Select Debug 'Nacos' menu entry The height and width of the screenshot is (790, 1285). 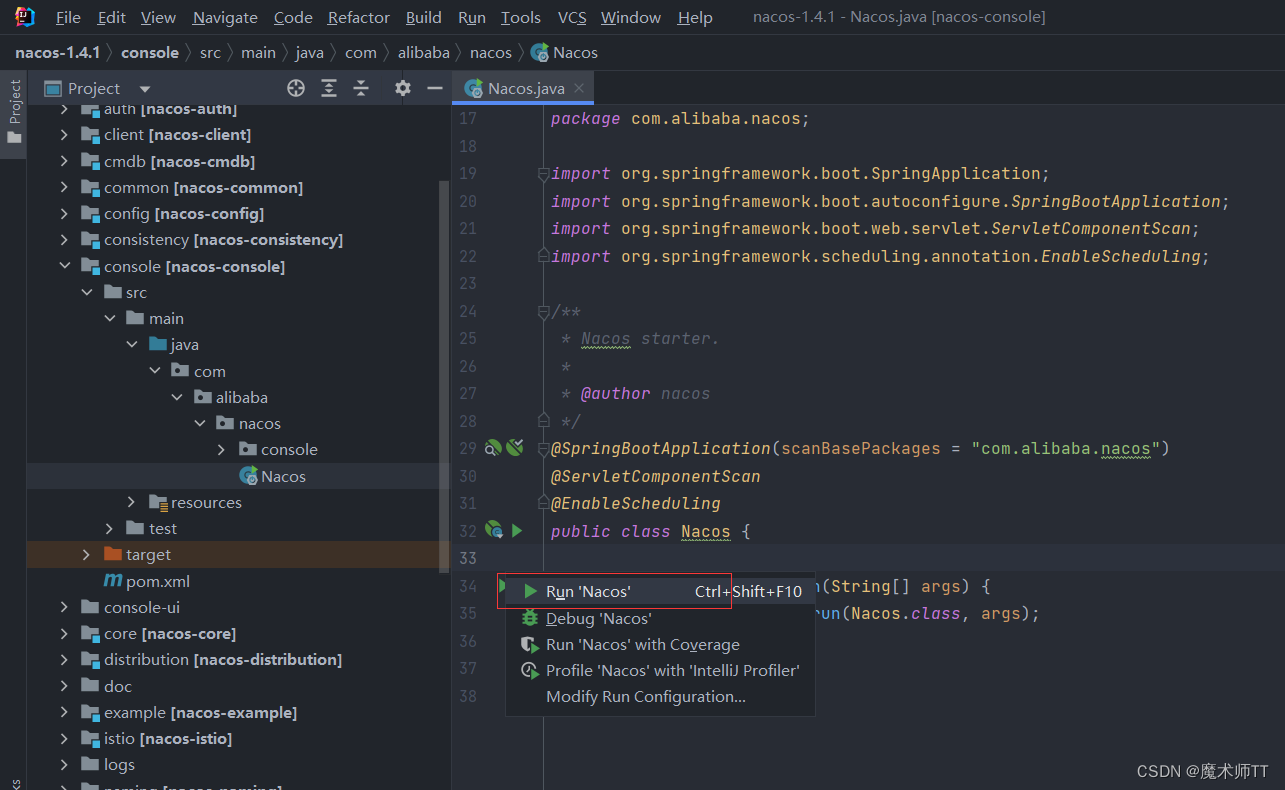click(659, 618)
